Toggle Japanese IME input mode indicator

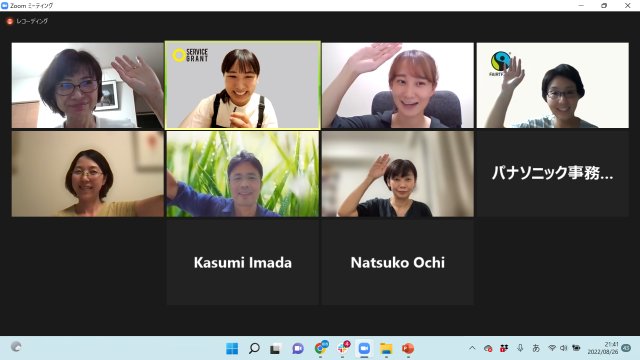(536, 348)
